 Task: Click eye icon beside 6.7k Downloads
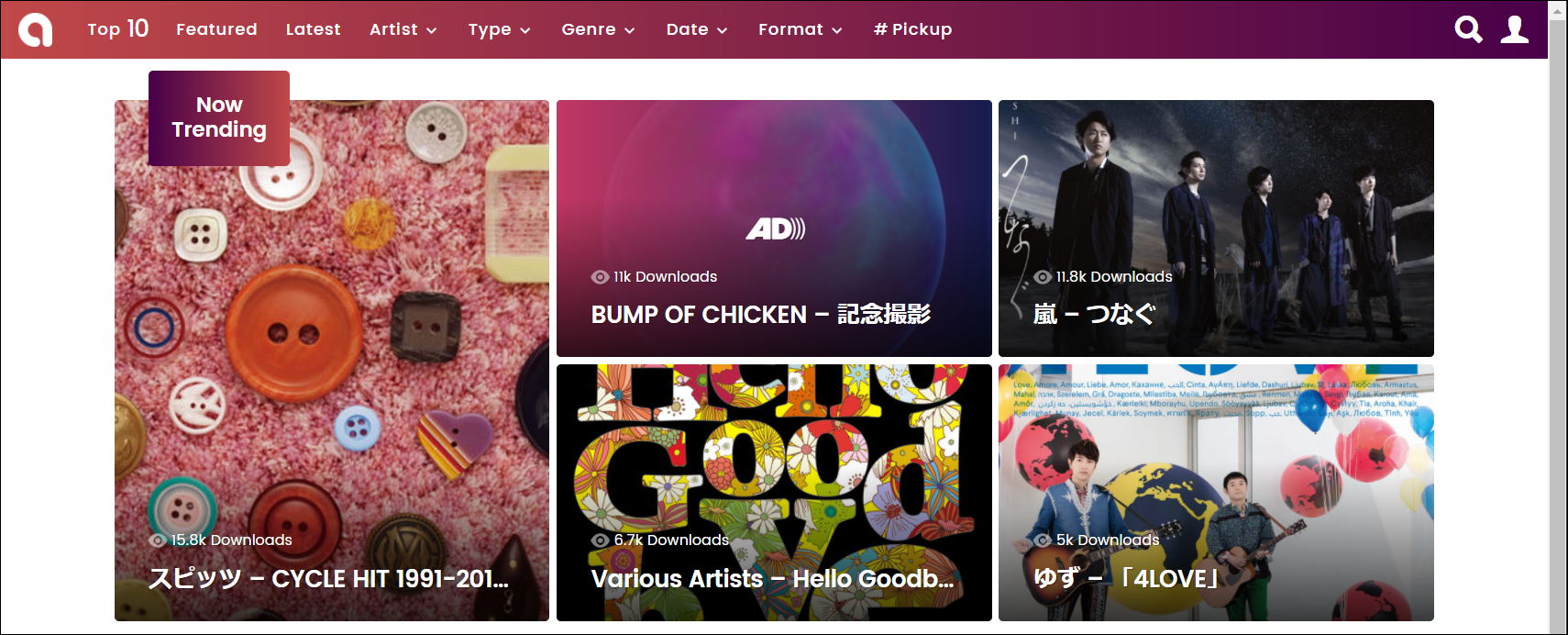pos(600,540)
